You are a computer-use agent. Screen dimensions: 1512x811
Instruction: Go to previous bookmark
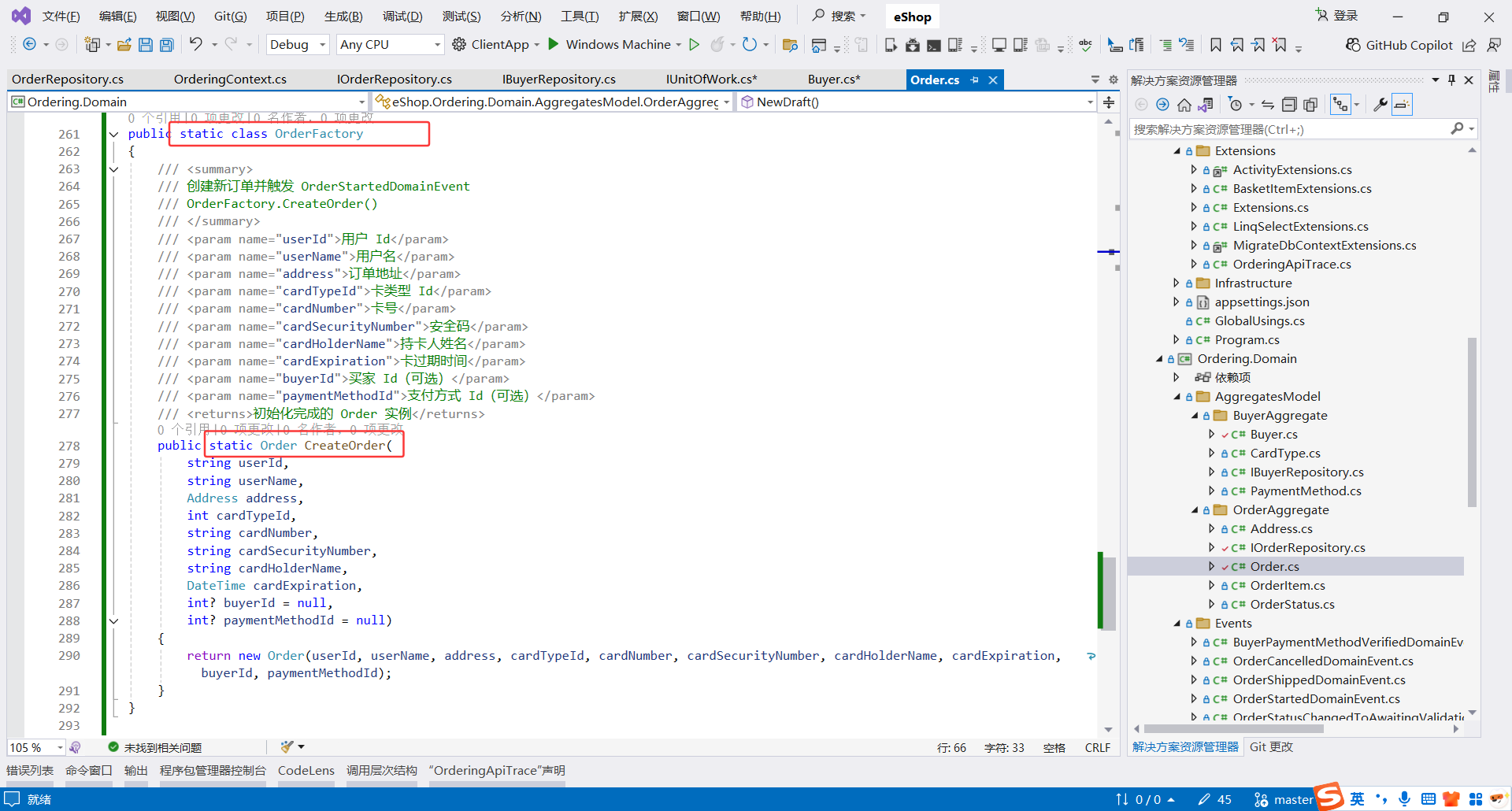coord(1237,45)
